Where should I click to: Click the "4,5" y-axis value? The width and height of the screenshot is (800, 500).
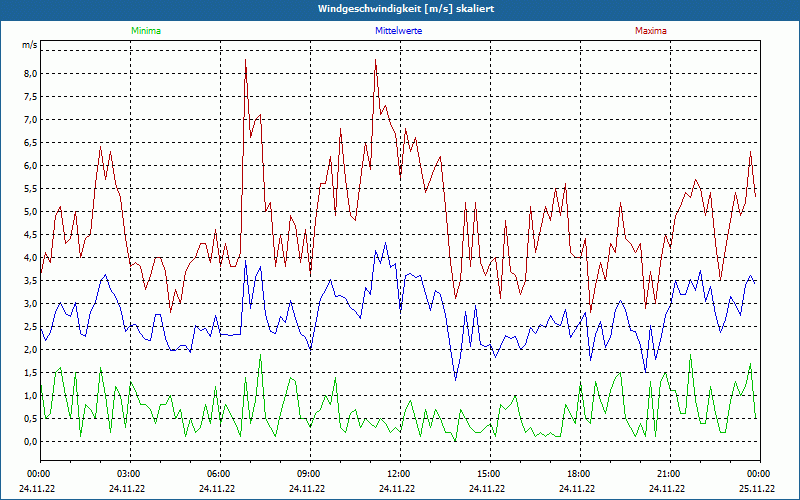pyautogui.click(x=31, y=234)
